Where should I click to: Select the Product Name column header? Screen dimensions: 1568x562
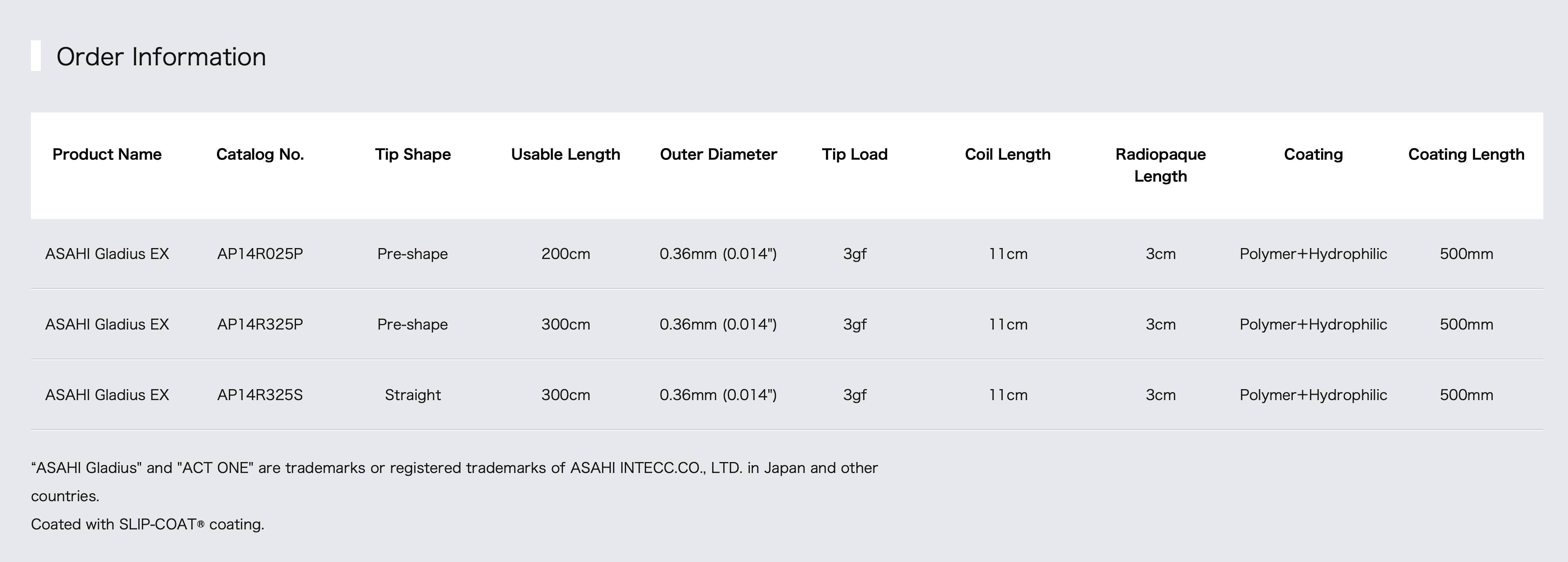pyautogui.click(x=107, y=154)
